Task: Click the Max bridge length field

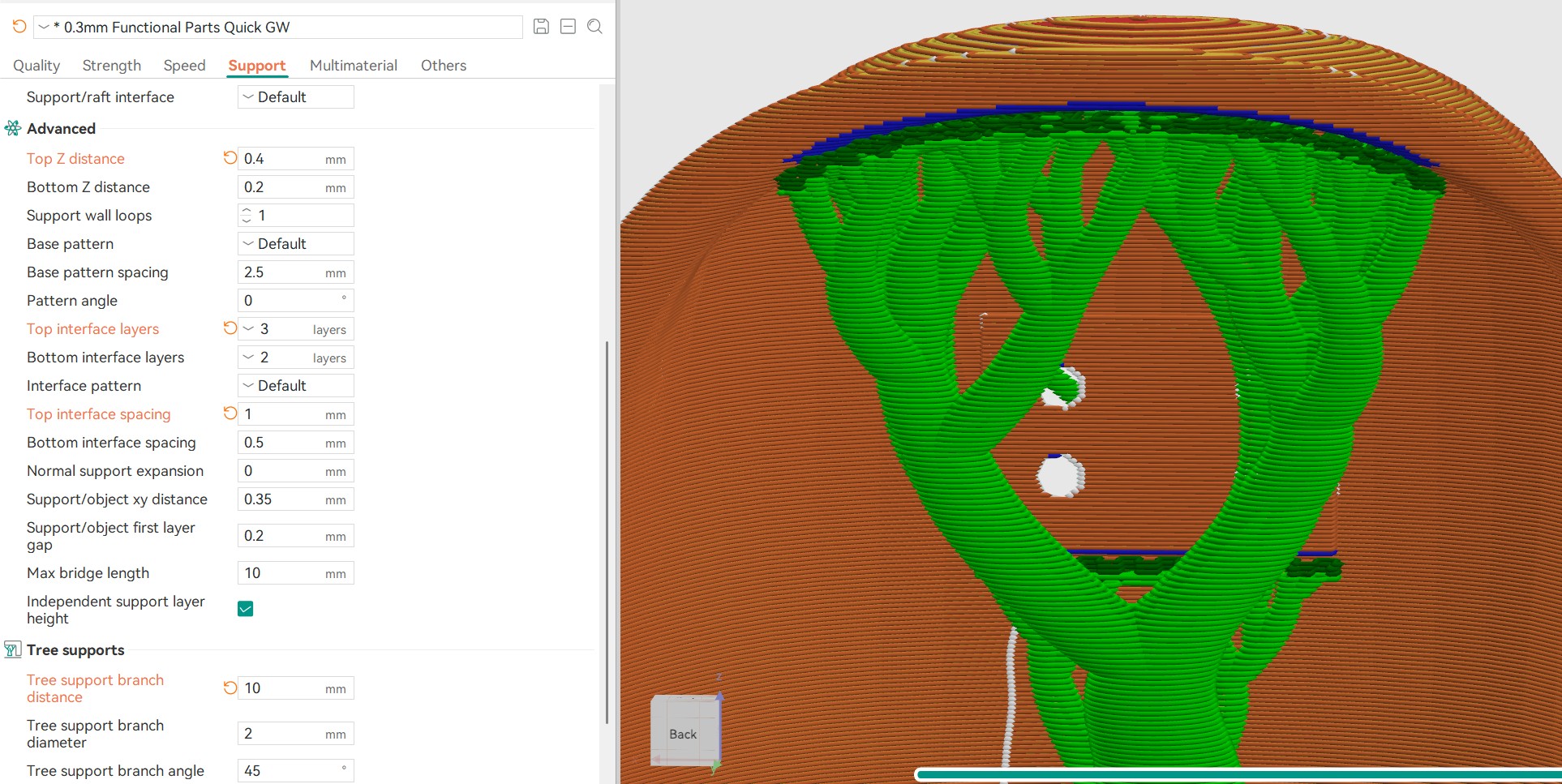Action: 282,573
